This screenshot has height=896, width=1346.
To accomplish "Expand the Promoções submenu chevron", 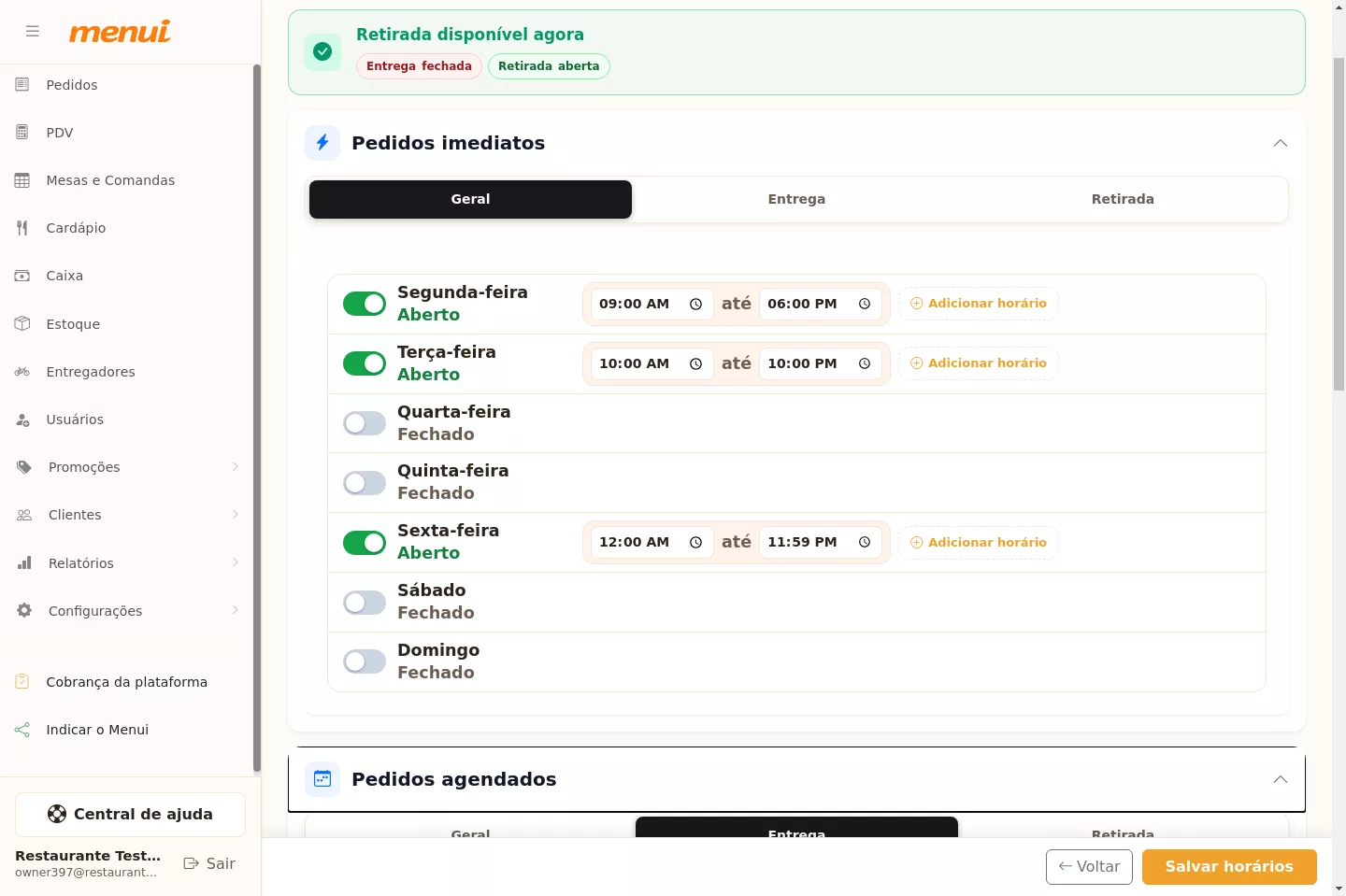I will 236,467.
